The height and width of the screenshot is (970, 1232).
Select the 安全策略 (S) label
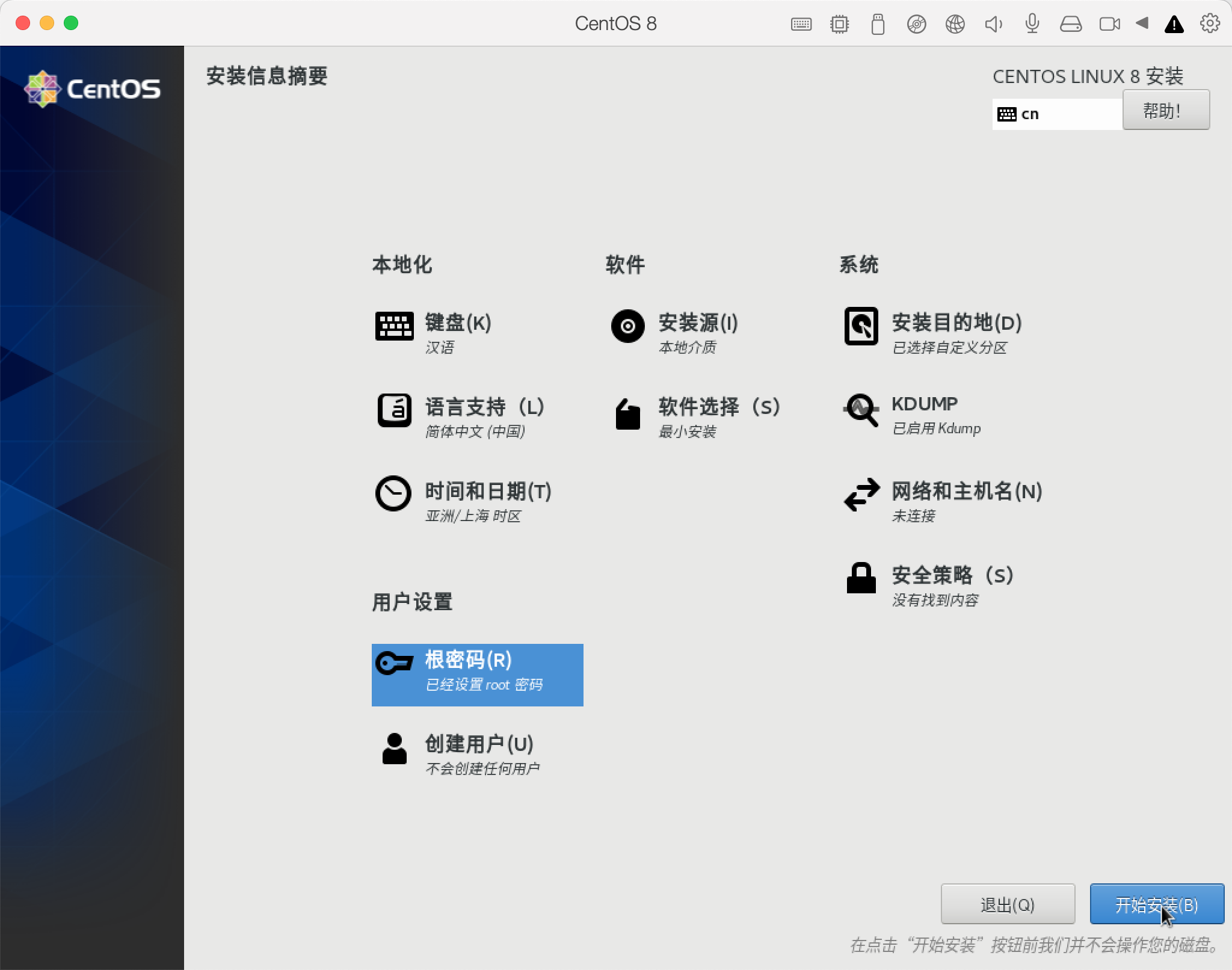pos(953,575)
